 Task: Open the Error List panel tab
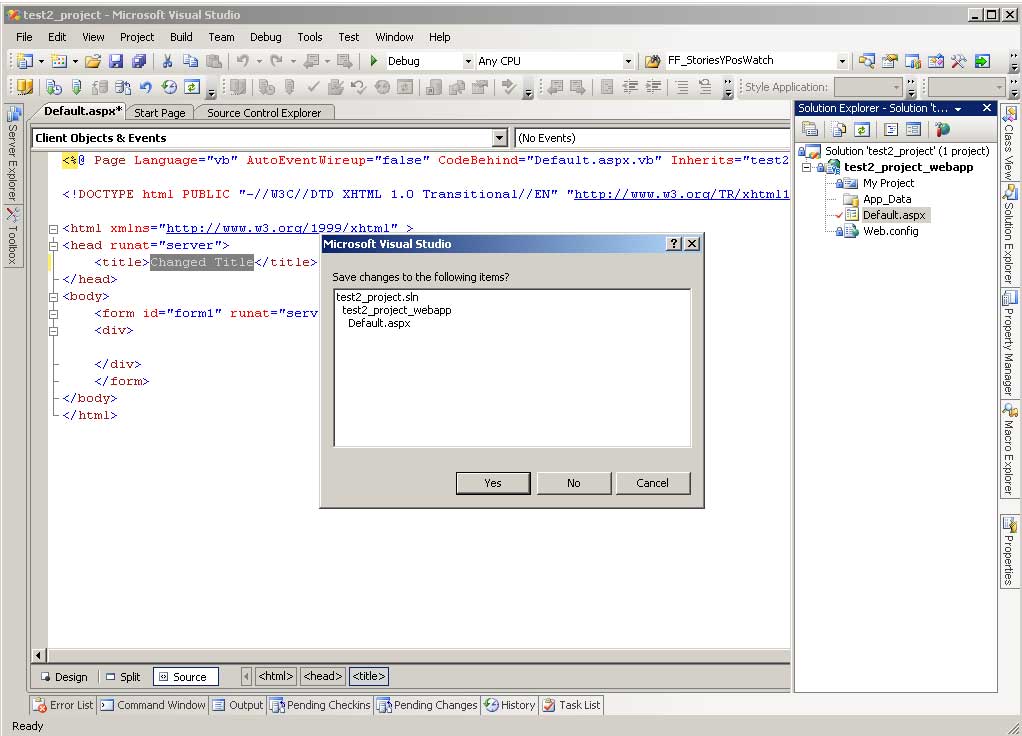[63, 705]
